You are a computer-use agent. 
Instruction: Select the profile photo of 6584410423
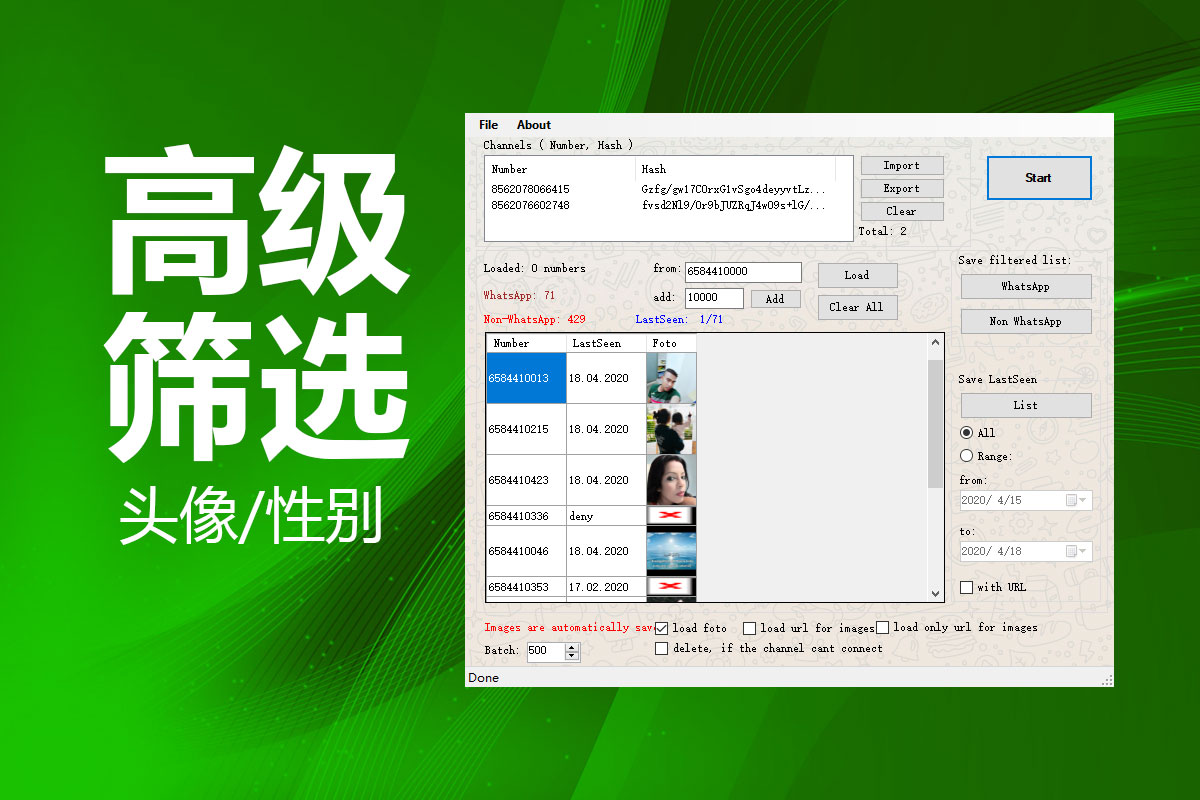click(671, 480)
